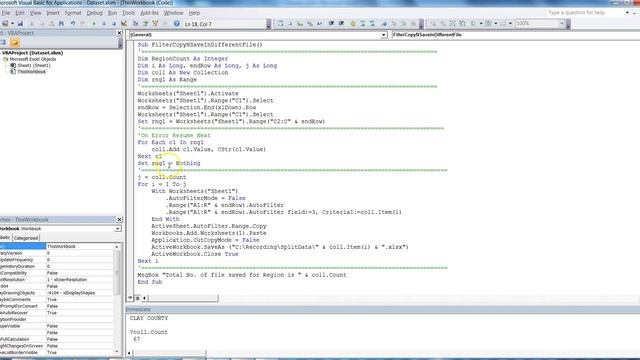This screenshot has height=360, width=640.
Task: Select Sheet1 (Sheet1) in project tree
Action: click(x=34, y=65)
